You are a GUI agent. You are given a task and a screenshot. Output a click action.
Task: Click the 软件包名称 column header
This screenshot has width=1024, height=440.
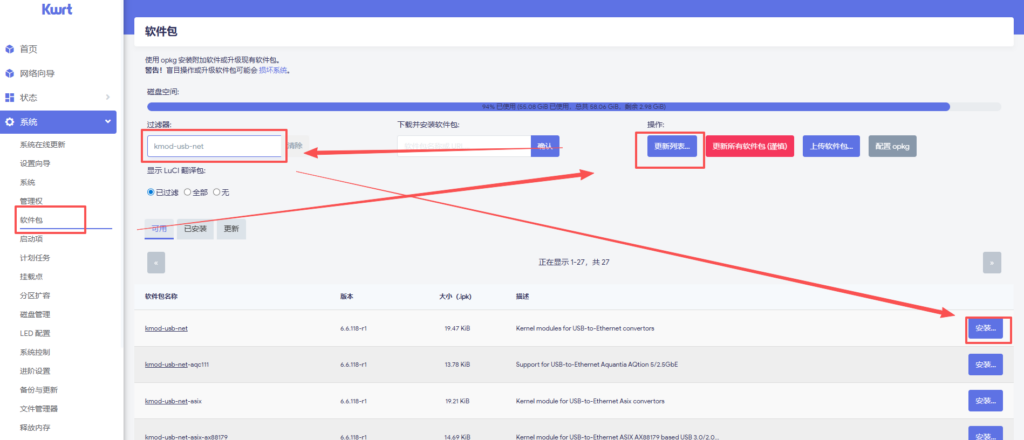click(x=161, y=296)
